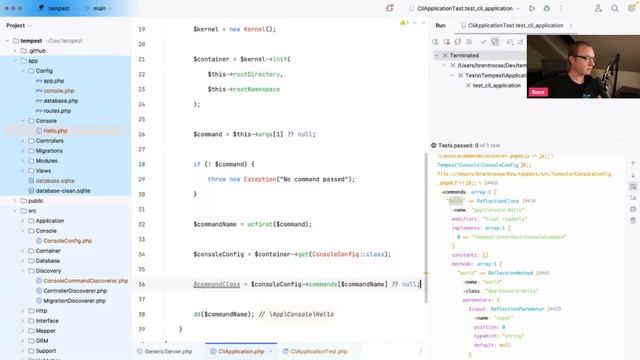Collapse the Config folder
The image size is (640, 360).
point(22,71)
